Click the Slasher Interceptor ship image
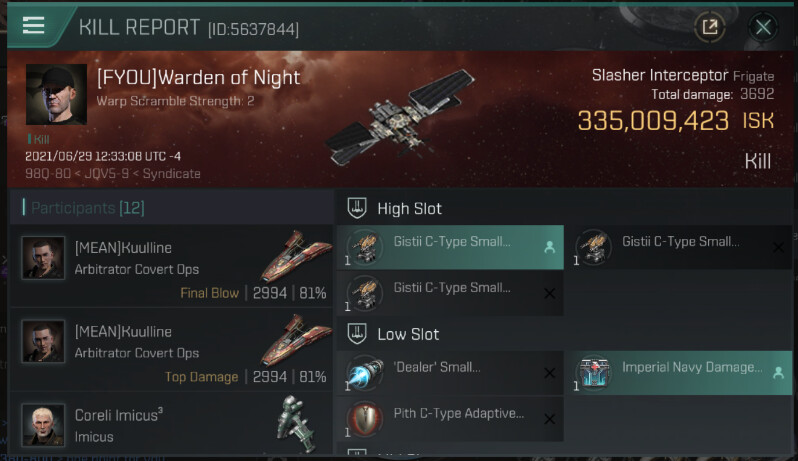798x461 pixels. coord(400,117)
